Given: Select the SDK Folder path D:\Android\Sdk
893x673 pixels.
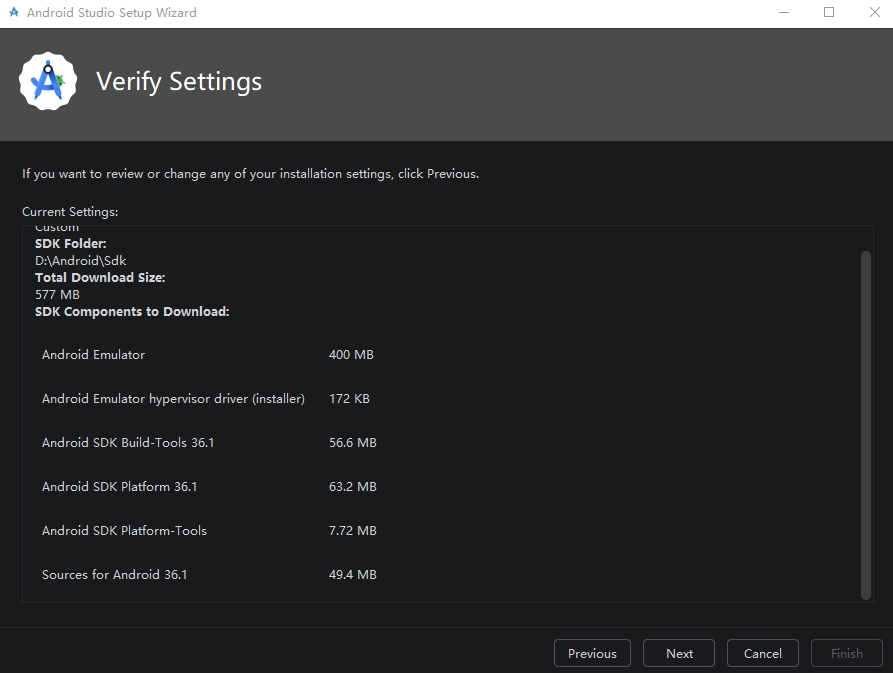Looking at the screenshot, I should 80,261.
